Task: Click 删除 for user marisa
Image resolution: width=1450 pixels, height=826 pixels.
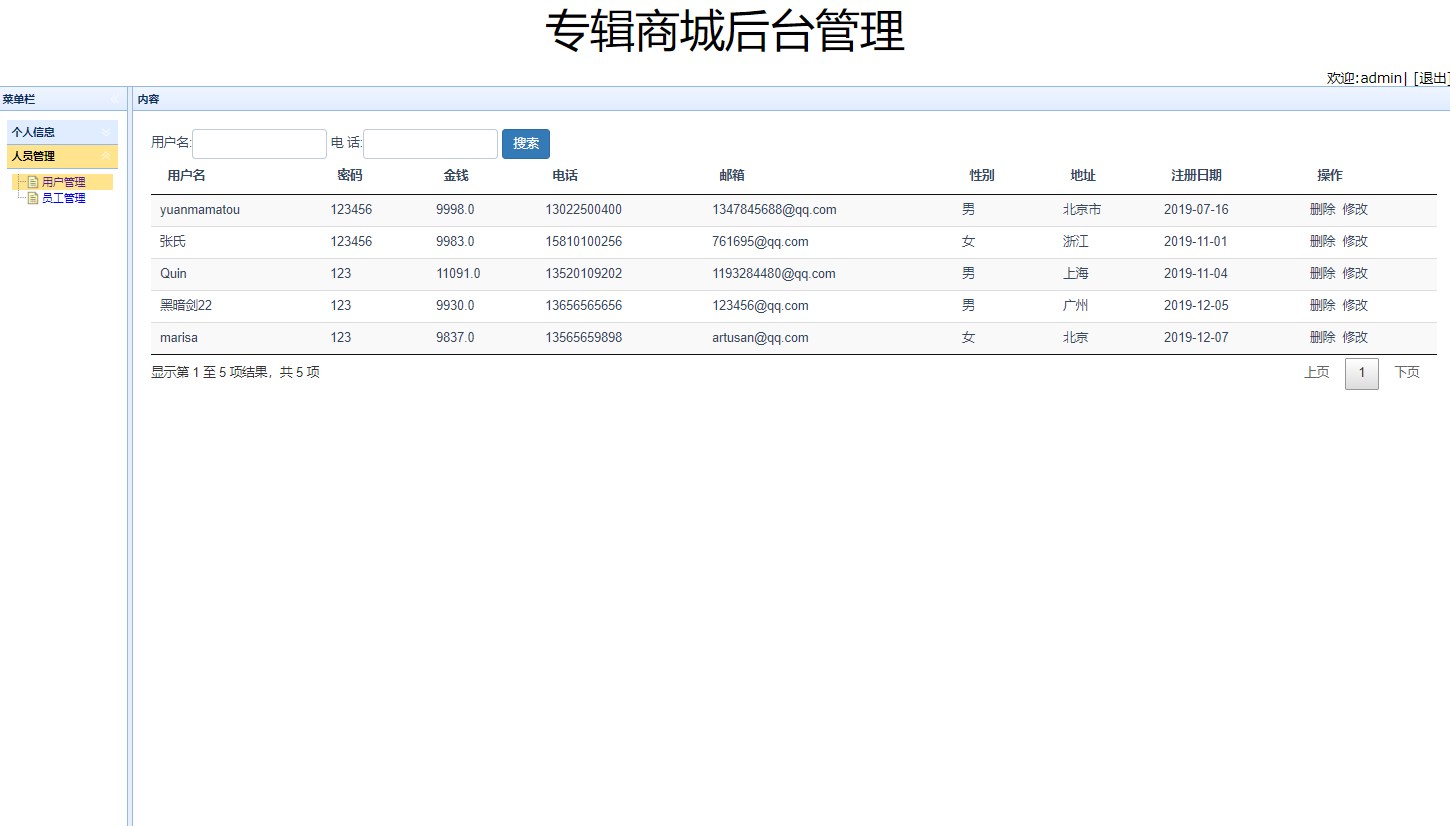Action: (1321, 337)
